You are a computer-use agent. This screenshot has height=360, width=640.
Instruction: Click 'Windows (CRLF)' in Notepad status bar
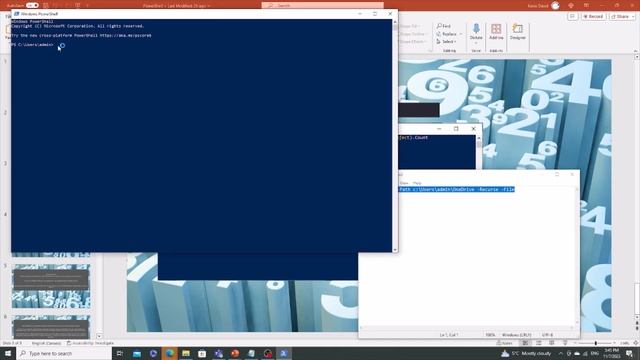point(516,335)
